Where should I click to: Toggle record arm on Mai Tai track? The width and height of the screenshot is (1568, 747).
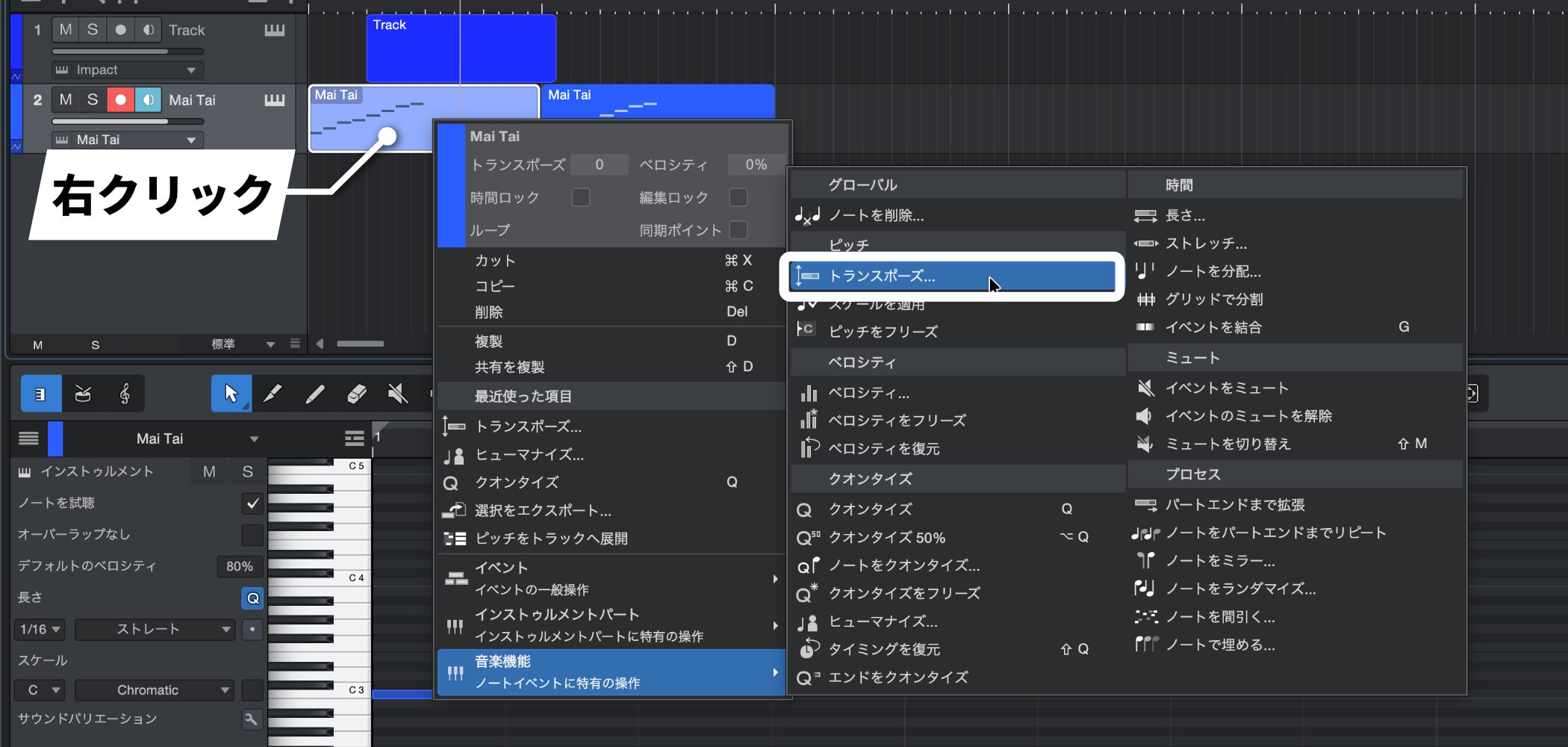(x=120, y=100)
